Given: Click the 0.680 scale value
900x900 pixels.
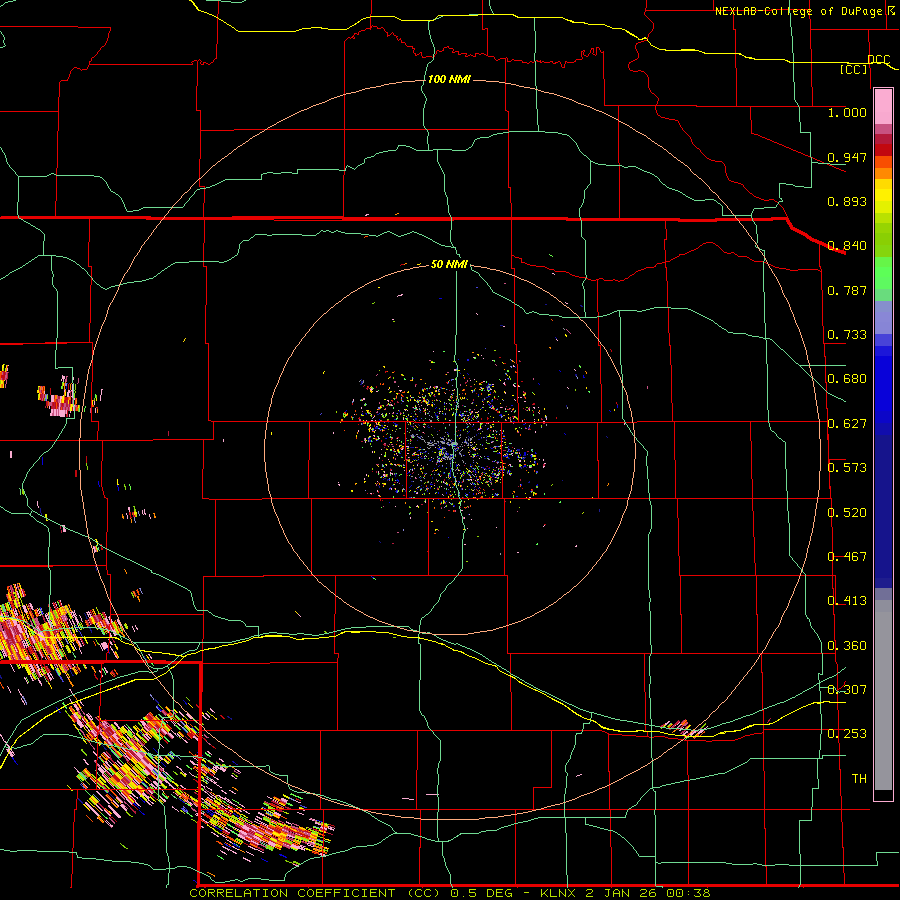Looking at the screenshot, I should pos(847,378).
